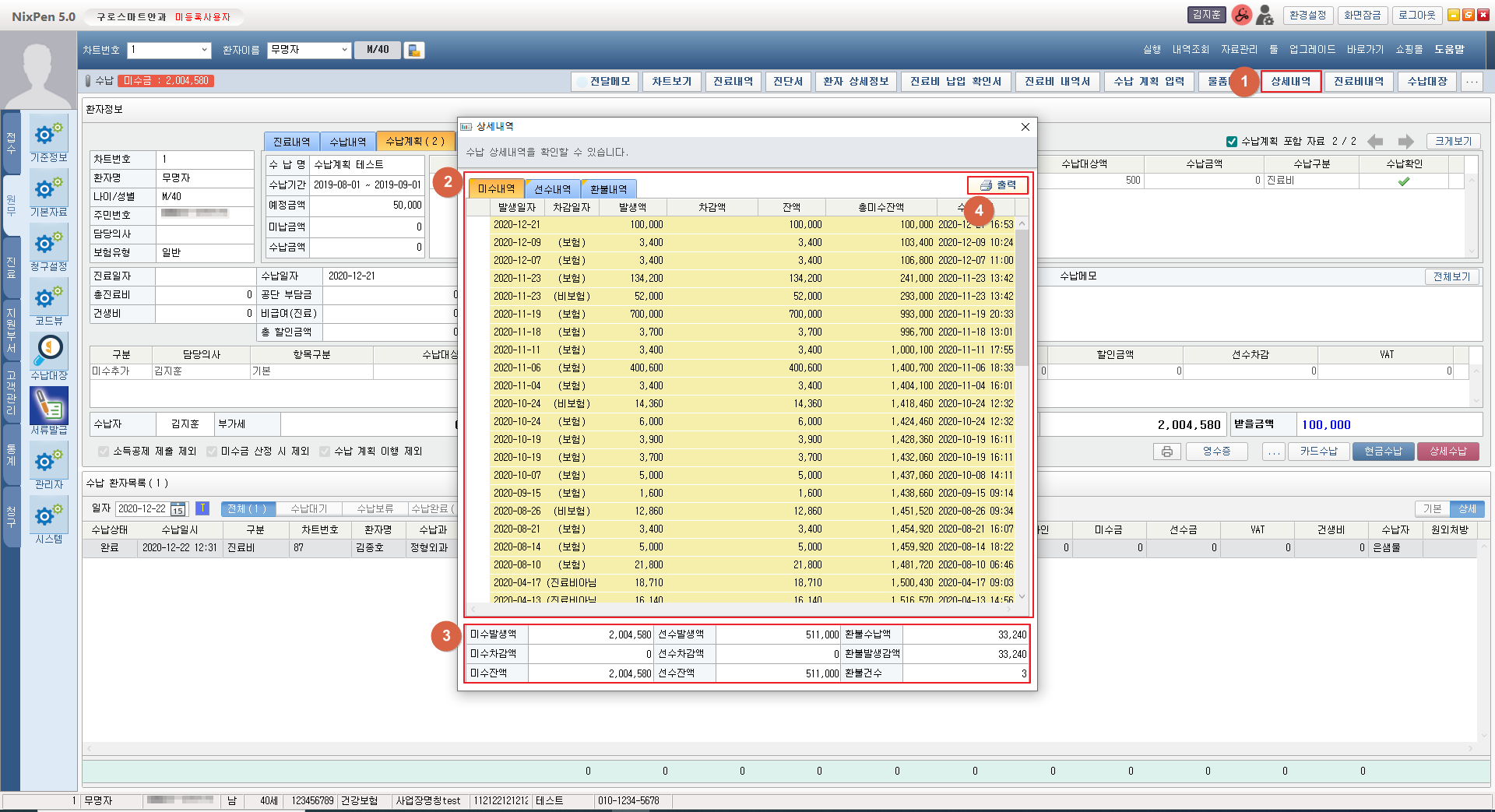Open the 서류발급 document icon
Screen dimensions: 1495x812
tap(48, 406)
